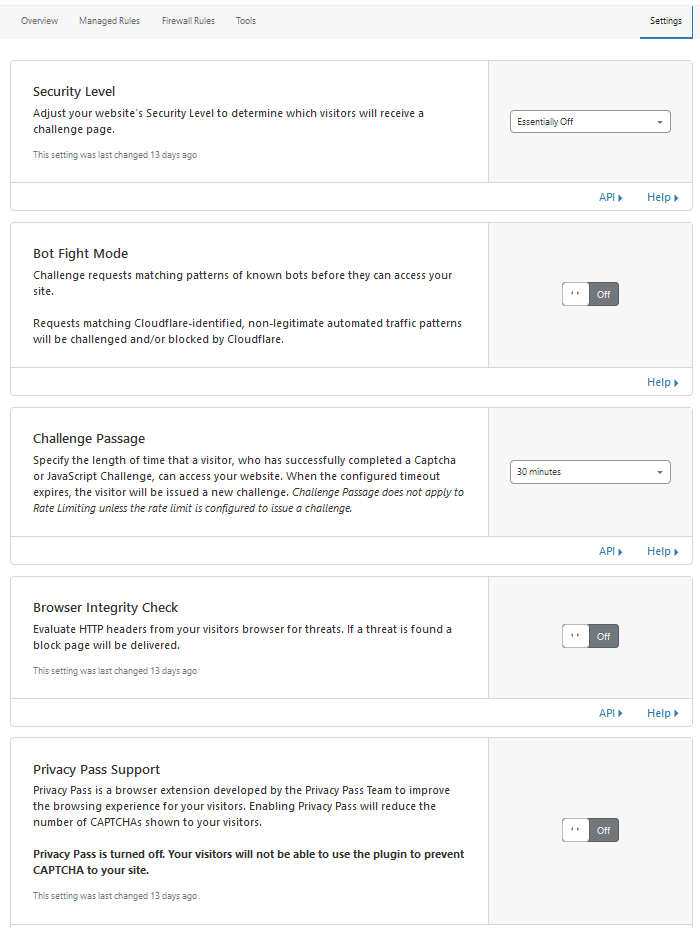Show Help for Challenge Passage

662,551
